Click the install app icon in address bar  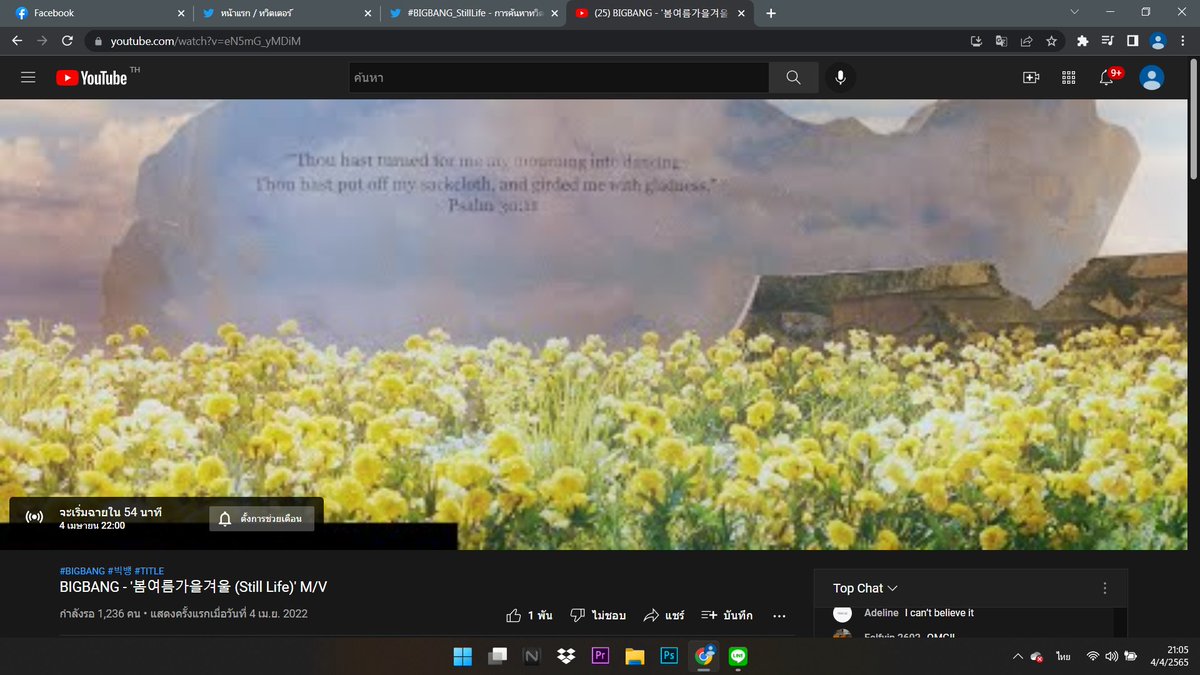[976, 41]
